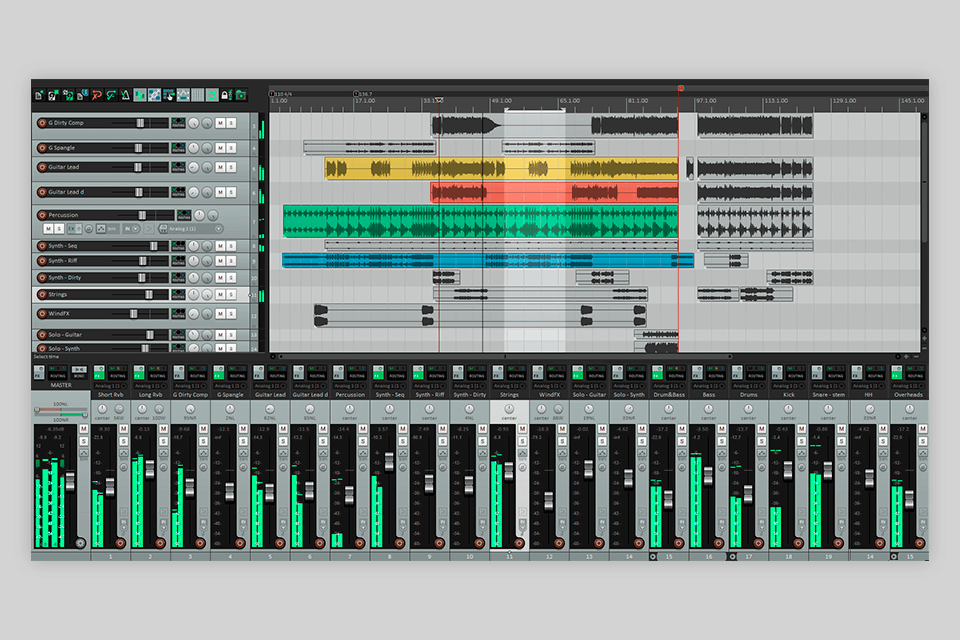Click the MASTER strip MONO button
Viewport: 960px width, 640px height.
point(78,373)
